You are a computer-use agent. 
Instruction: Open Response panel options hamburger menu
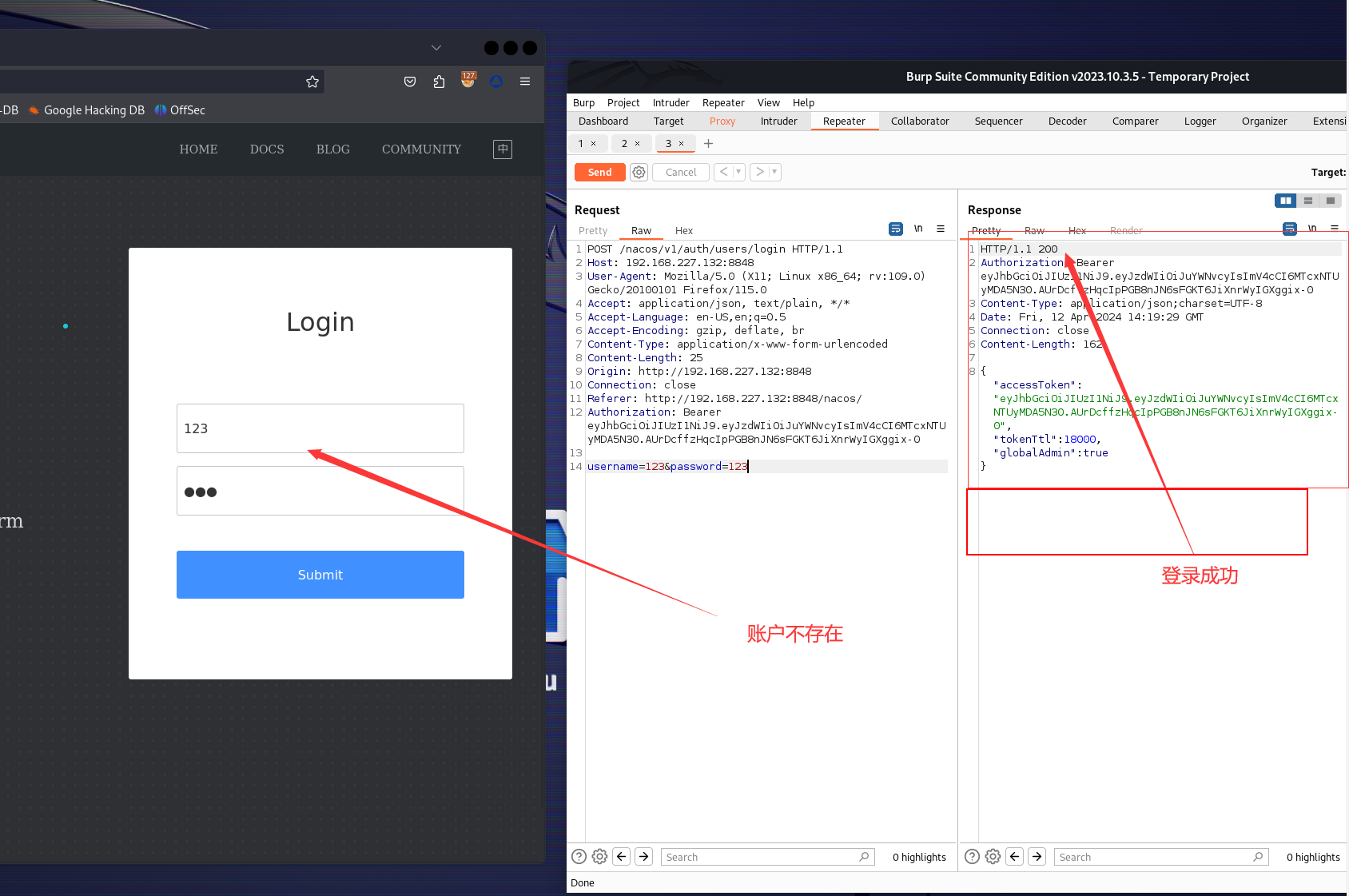point(1335,229)
